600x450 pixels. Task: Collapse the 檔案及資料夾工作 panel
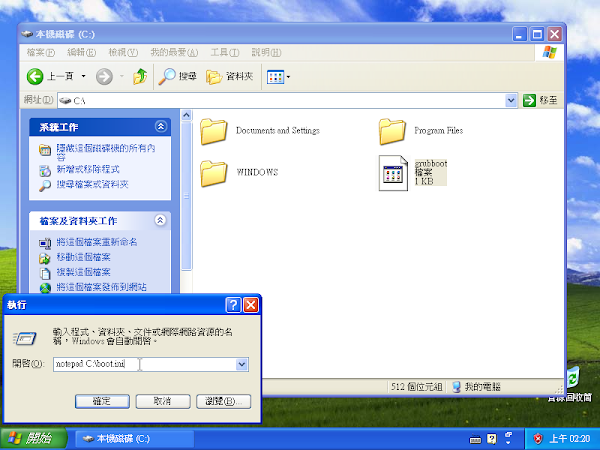coord(160,220)
